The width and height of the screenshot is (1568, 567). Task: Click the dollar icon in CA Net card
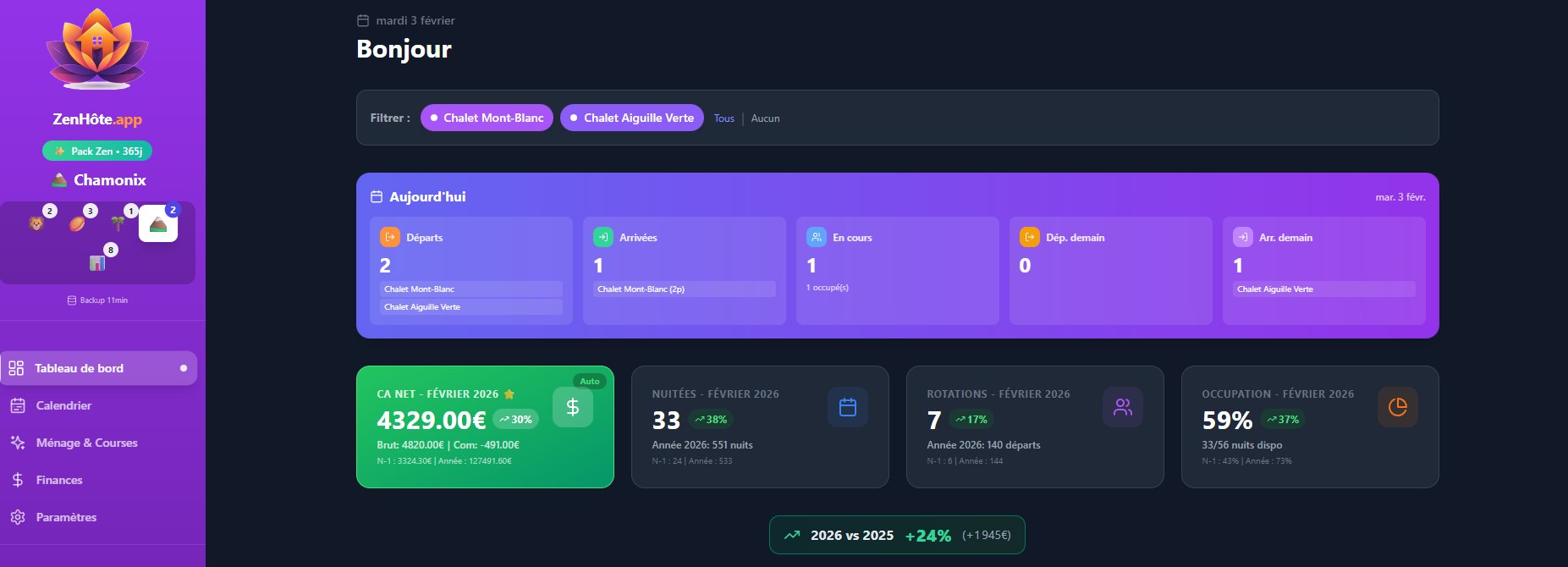pyautogui.click(x=572, y=407)
